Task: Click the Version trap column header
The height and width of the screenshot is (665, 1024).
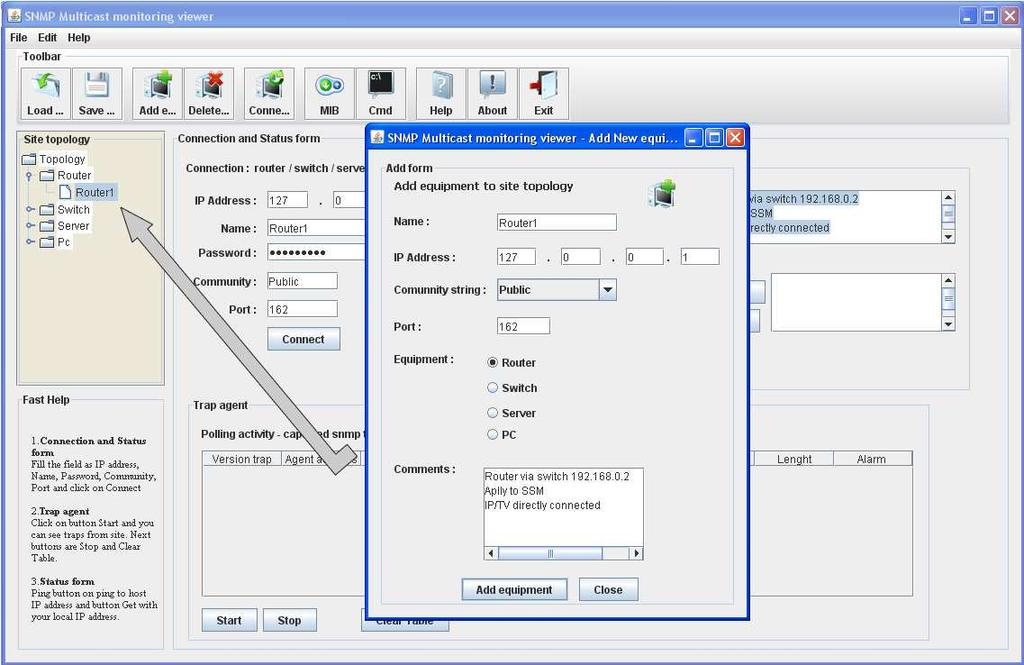Action: pos(242,459)
